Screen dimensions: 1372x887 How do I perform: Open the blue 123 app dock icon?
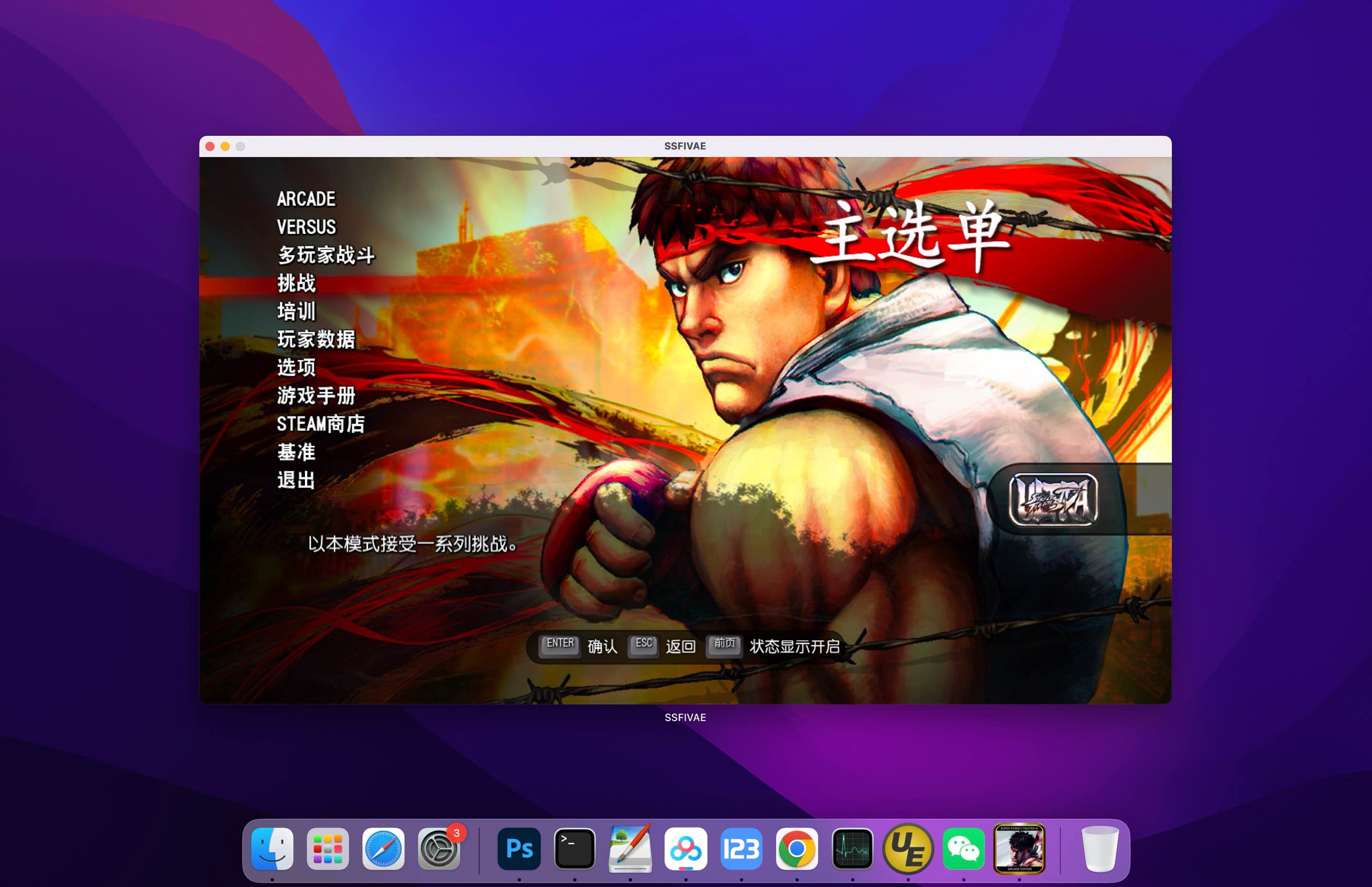(741, 848)
